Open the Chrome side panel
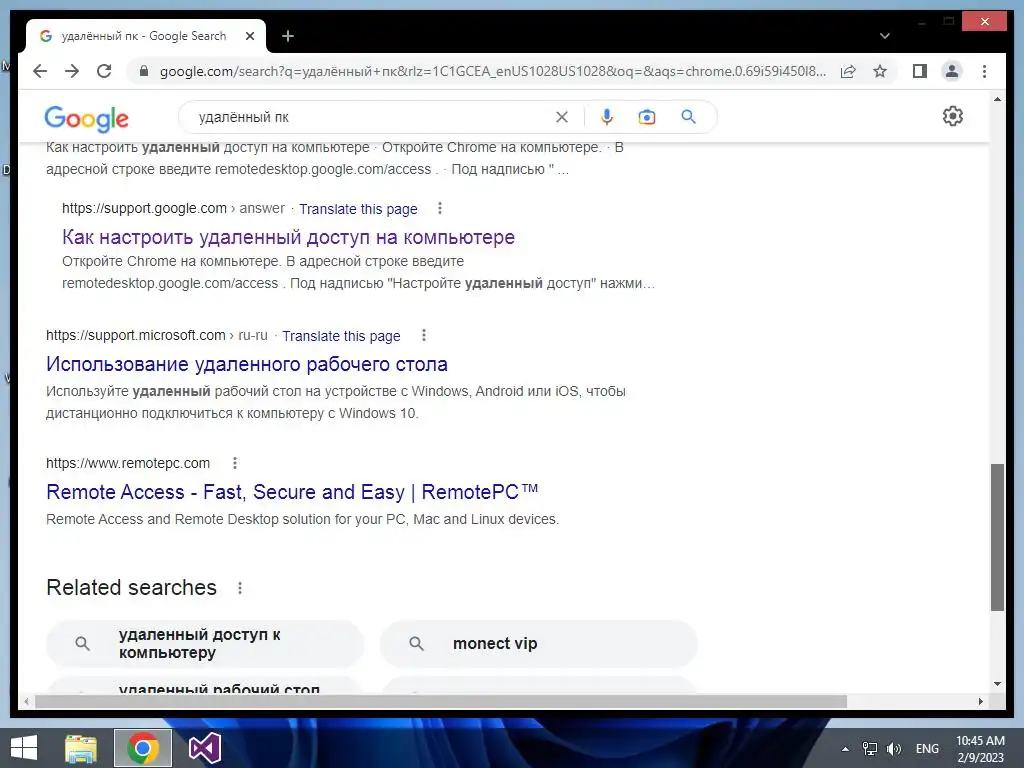The image size is (1024, 768). click(920, 71)
